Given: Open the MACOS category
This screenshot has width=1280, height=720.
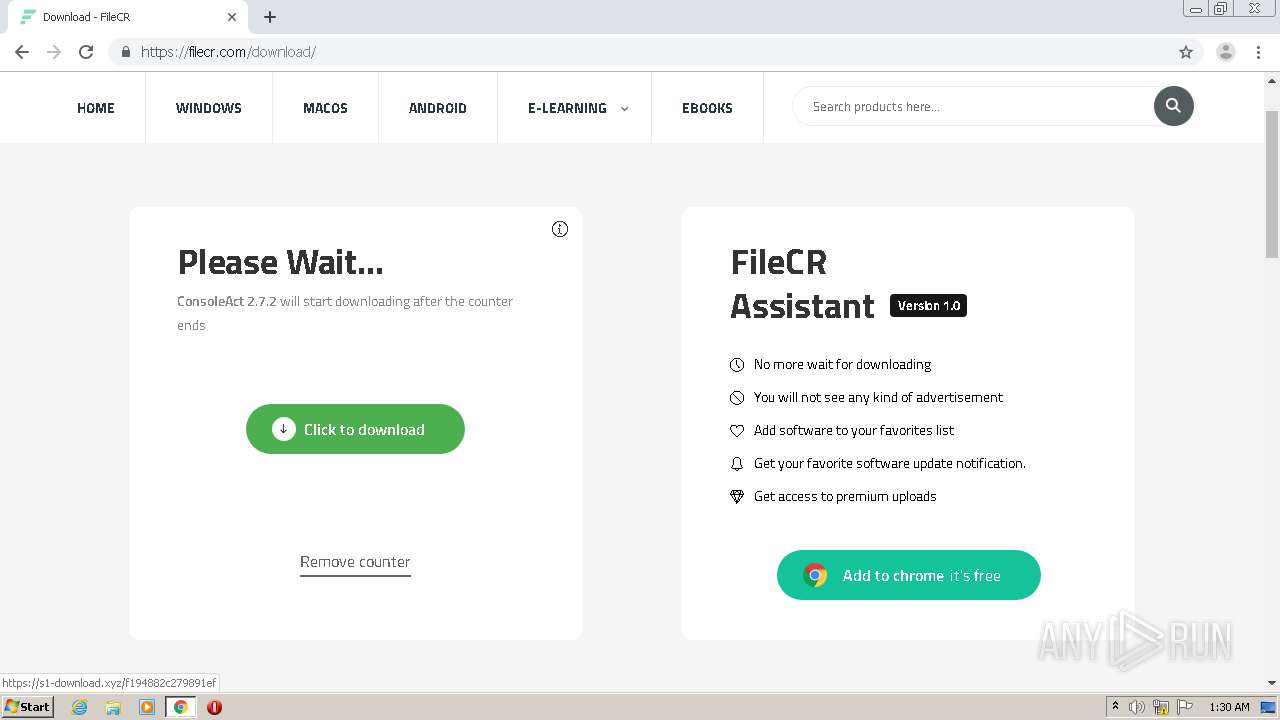Looking at the screenshot, I should coord(325,108).
